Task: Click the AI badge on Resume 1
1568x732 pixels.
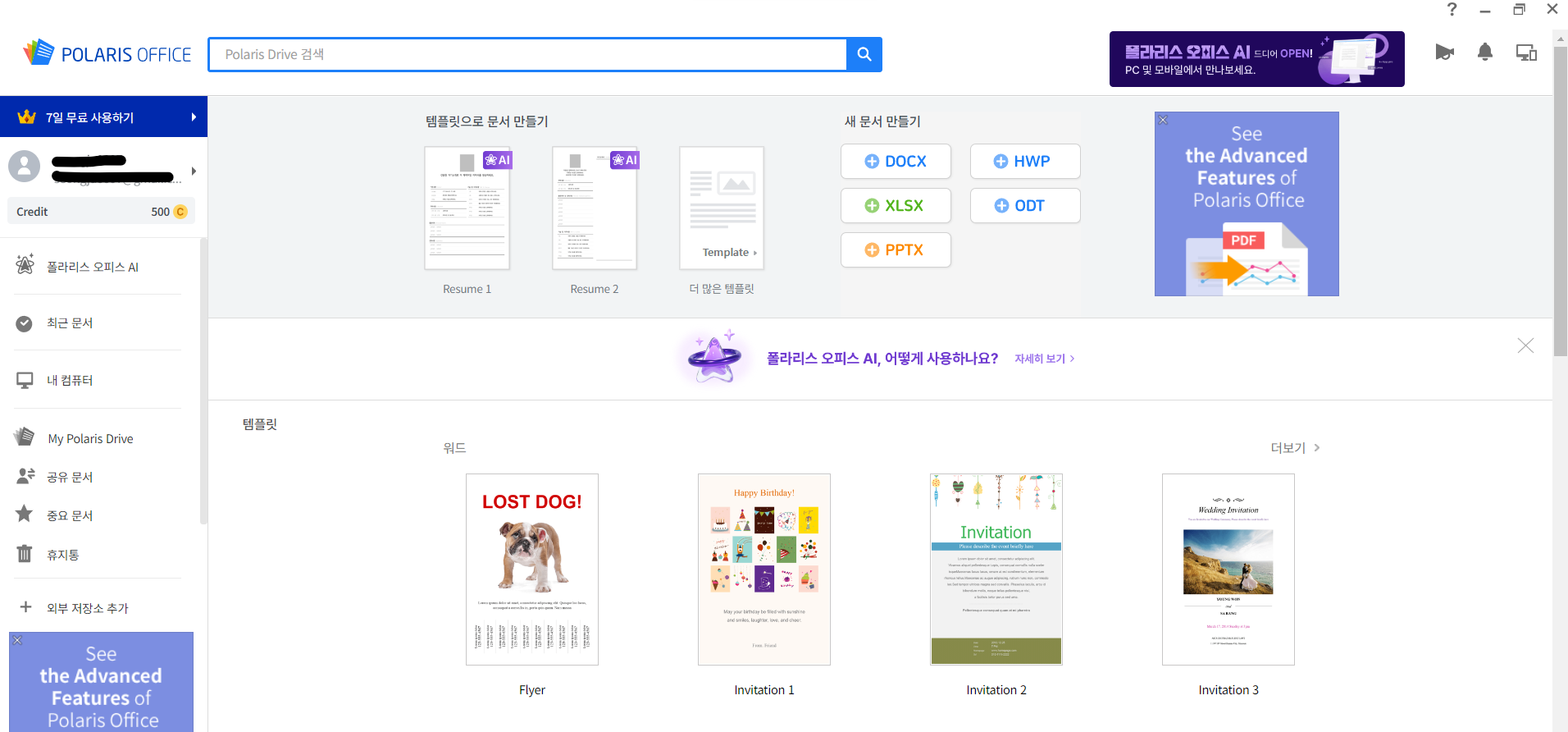Action: coord(498,160)
